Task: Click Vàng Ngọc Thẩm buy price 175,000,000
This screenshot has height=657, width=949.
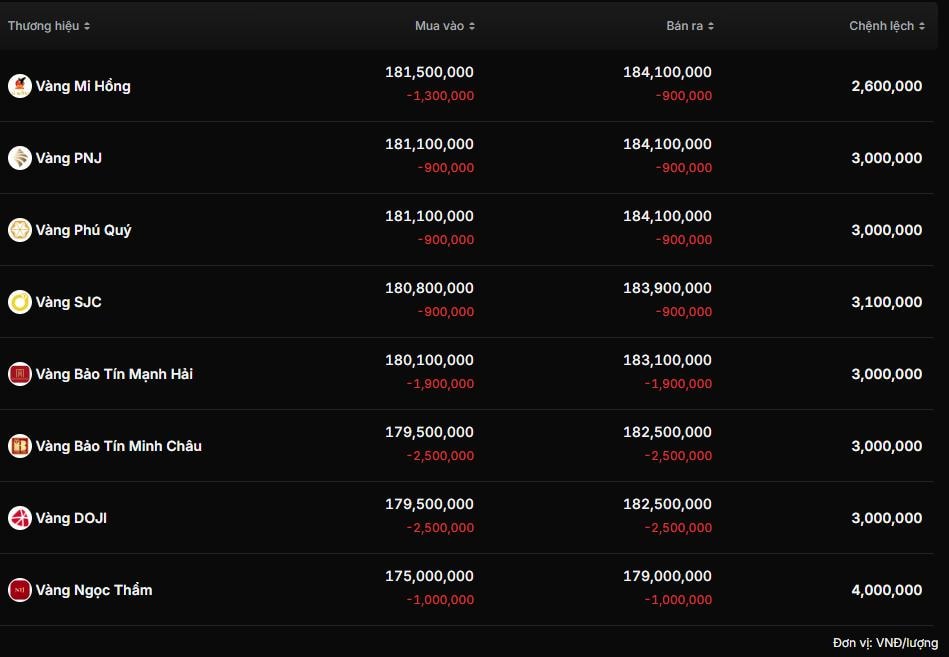Action: coord(429,576)
